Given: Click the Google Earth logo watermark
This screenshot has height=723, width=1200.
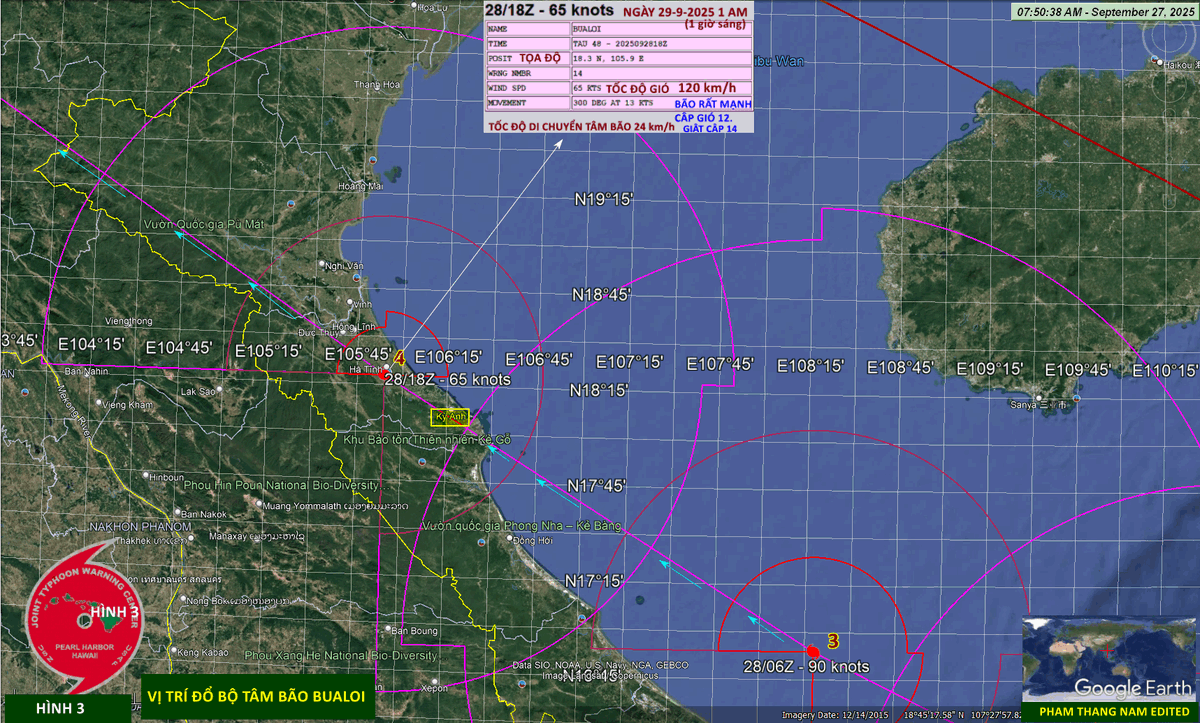Looking at the screenshot, I should pos(1135,688).
